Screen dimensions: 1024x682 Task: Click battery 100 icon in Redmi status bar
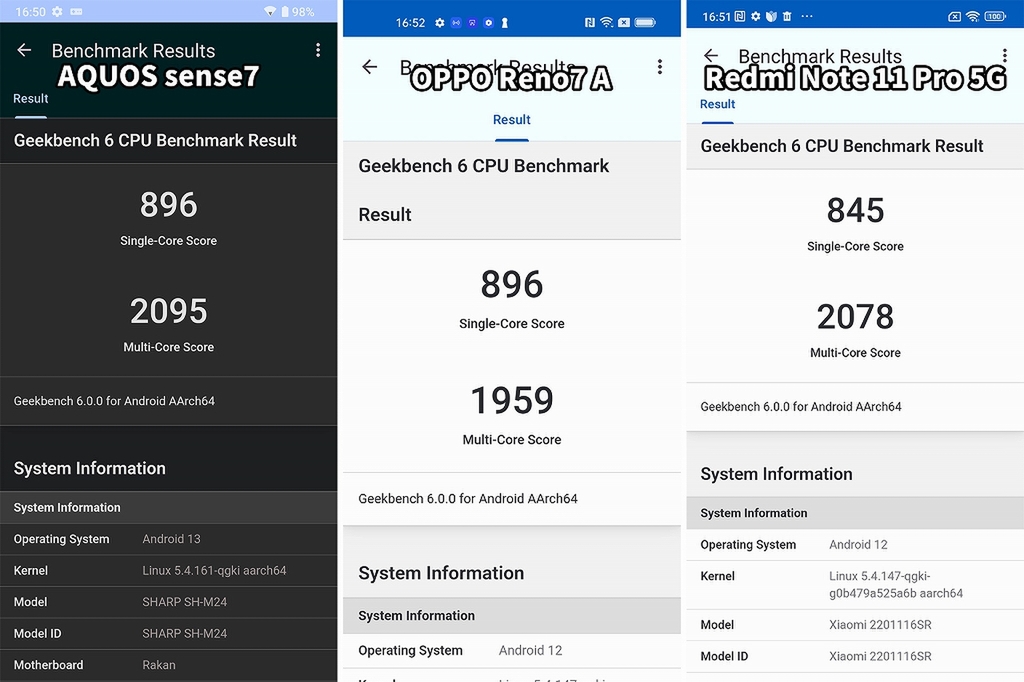[995, 16]
